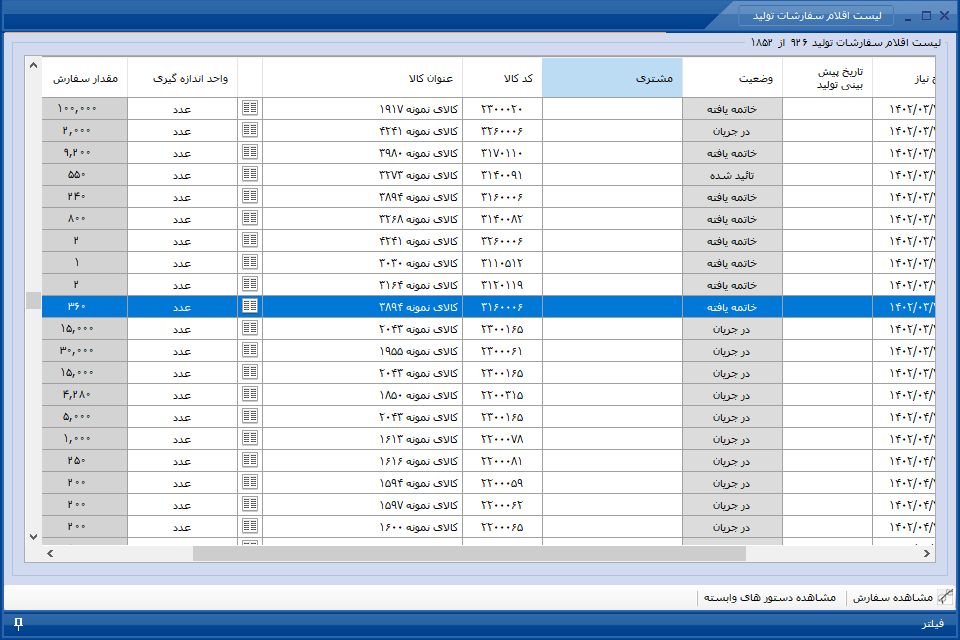Click grid icon for کالای نمونه ۱۶۰۰ row
This screenshot has height=640, width=960.
tap(250, 527)
